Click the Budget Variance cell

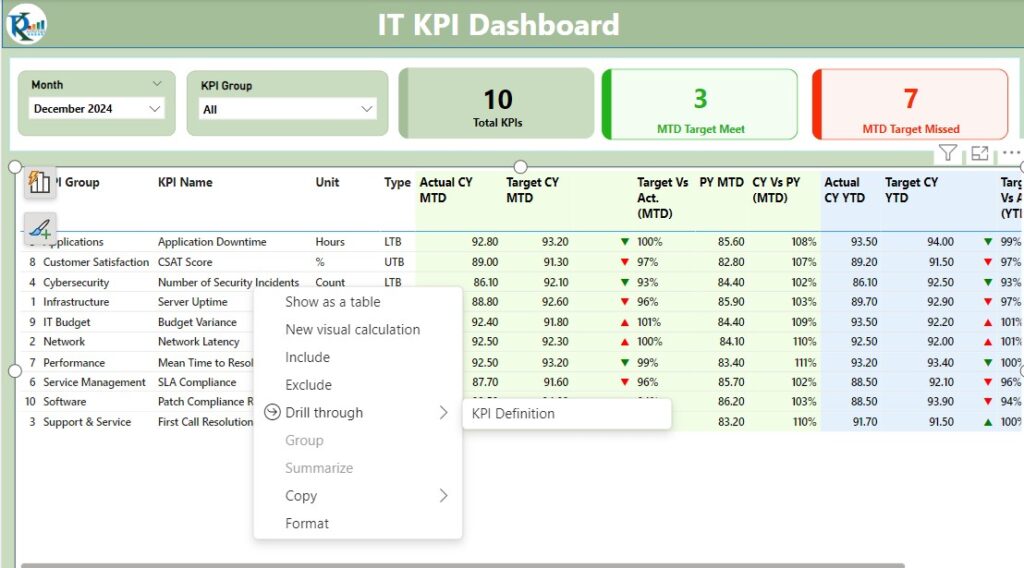(x=197, y=322)
